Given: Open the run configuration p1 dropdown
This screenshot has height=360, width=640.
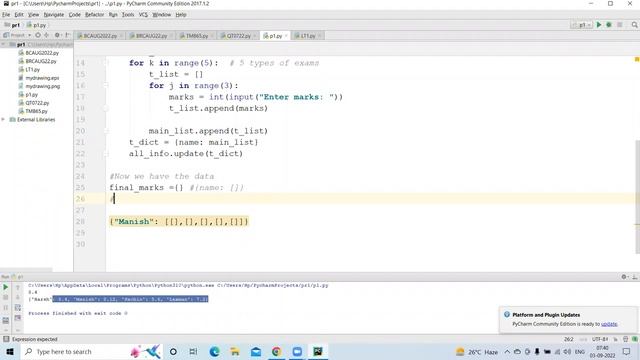Looking at the screenshot, I should [582, 25].
